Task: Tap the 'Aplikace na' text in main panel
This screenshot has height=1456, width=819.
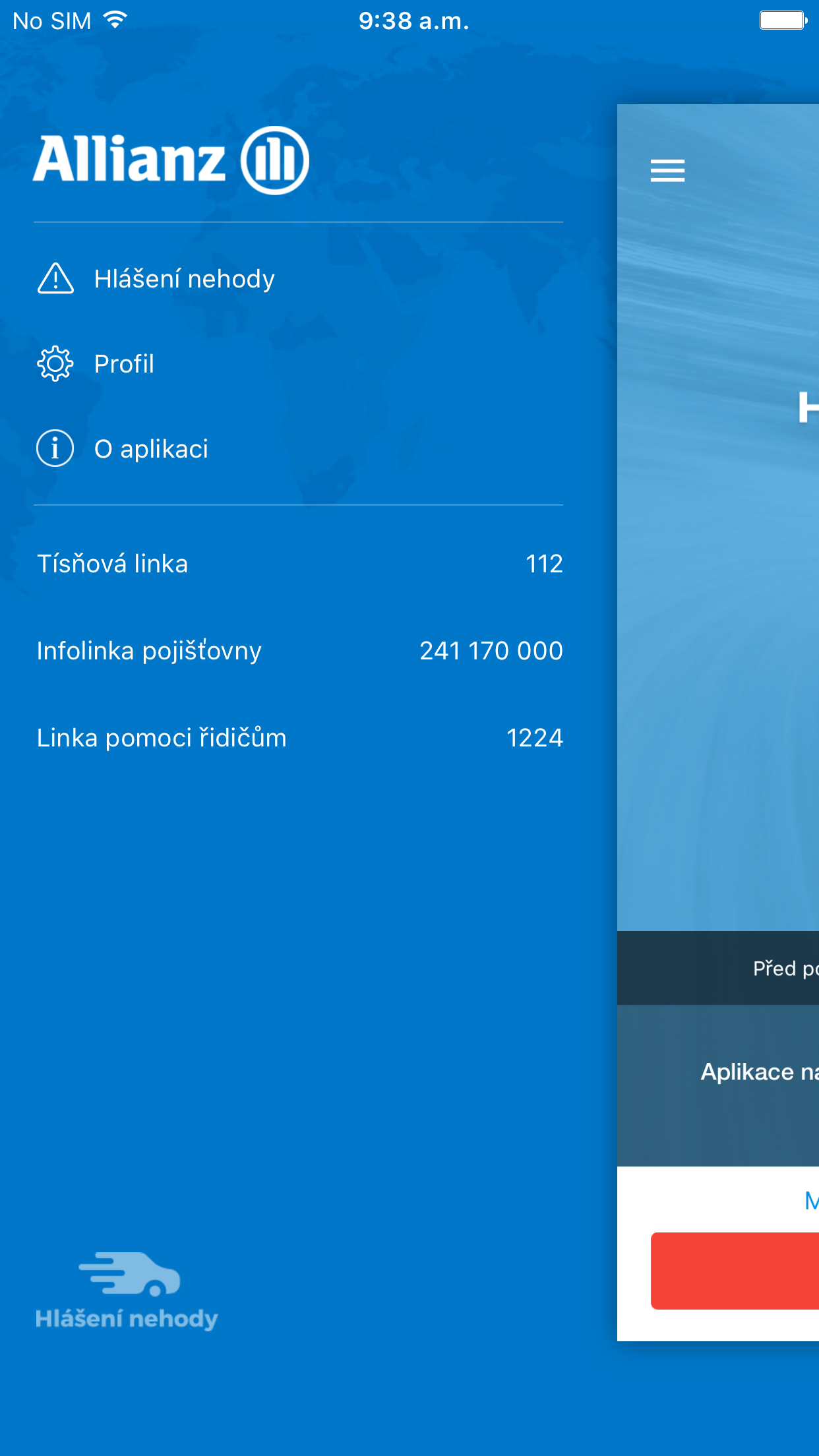Action: [760, 1072]
